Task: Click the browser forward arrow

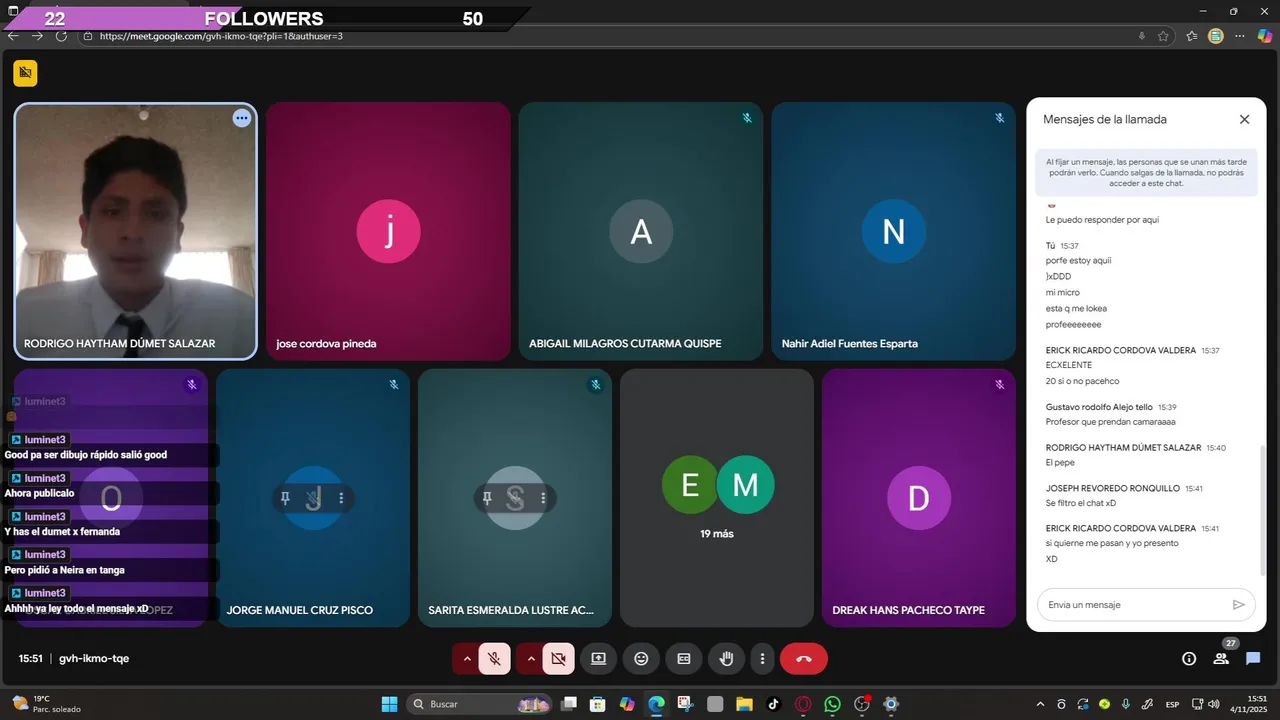Action: click(37, 36)
